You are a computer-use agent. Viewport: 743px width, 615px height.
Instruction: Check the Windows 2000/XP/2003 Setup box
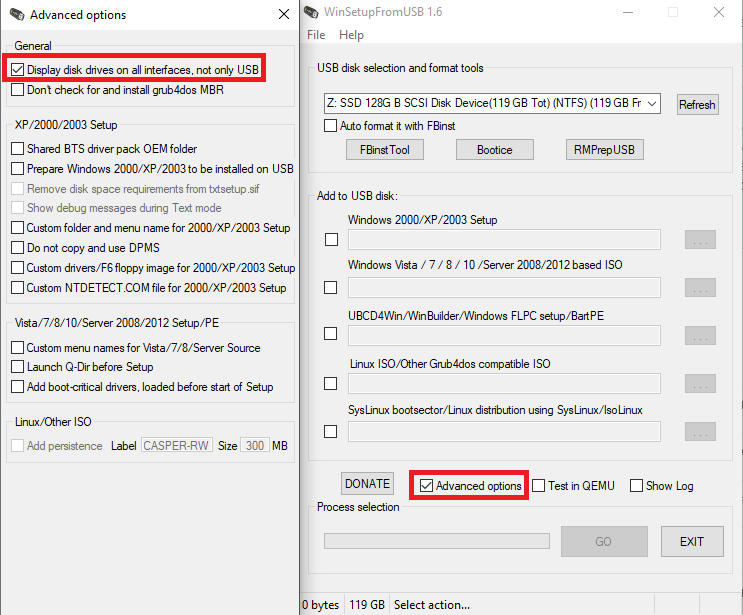(331, 239)
